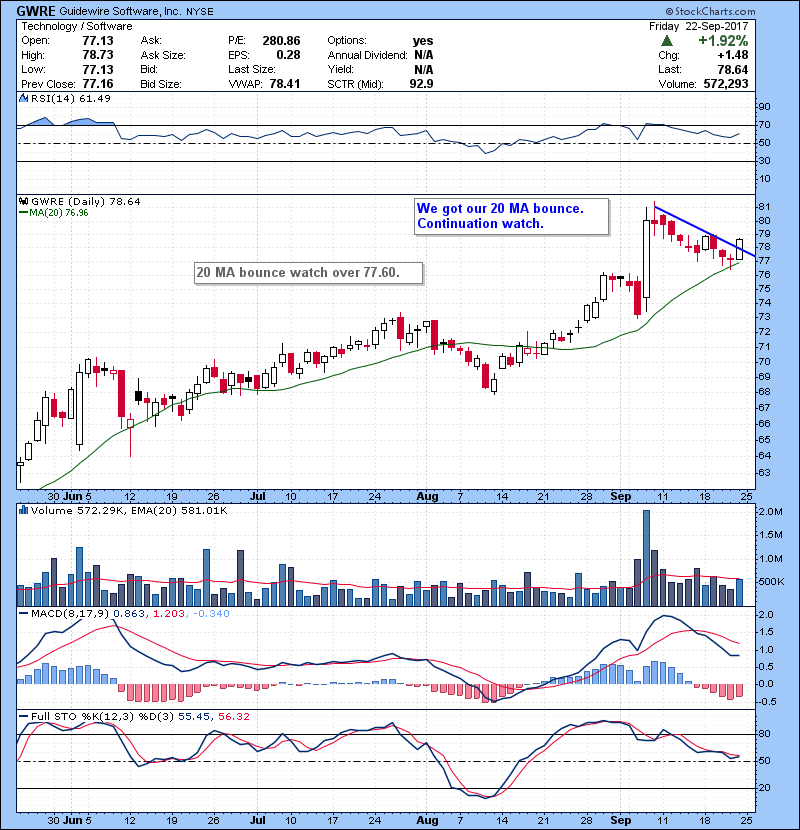Click the RSI(14) 61.49 label
The width and height of the screenshot is (800, 830).
coord(70,98)
